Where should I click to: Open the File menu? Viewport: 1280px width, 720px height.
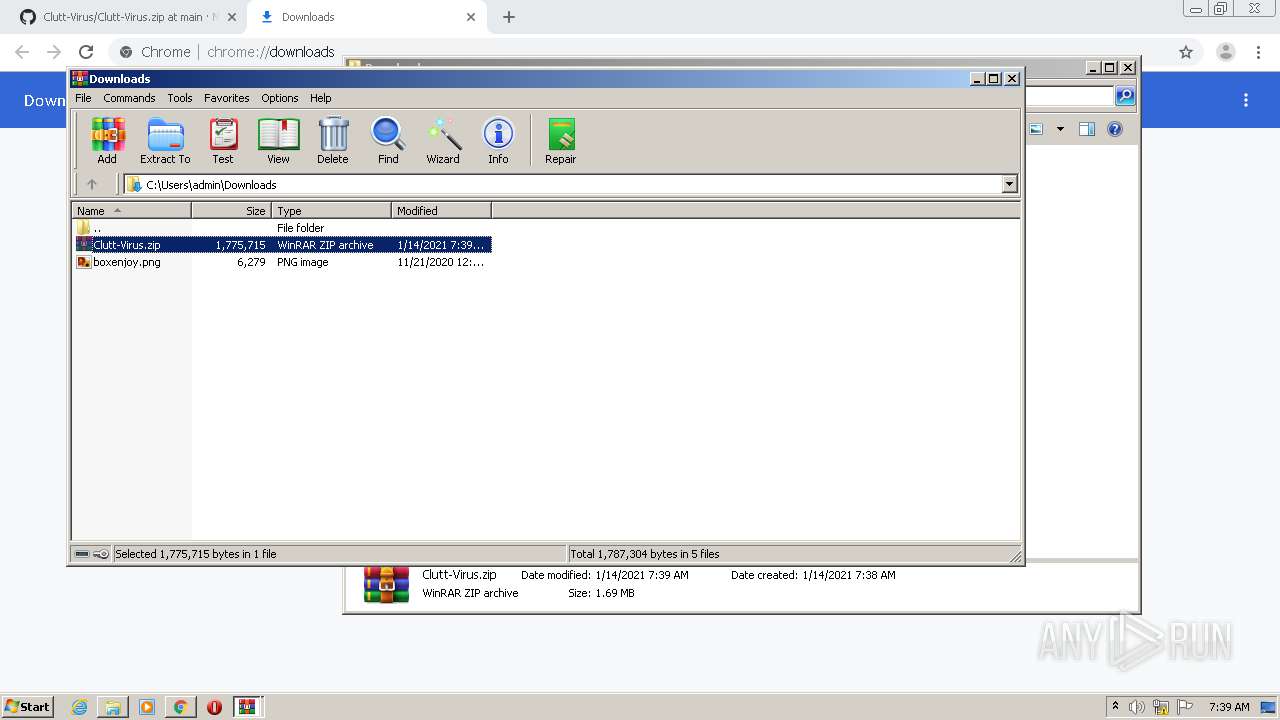tap(83, 98)
